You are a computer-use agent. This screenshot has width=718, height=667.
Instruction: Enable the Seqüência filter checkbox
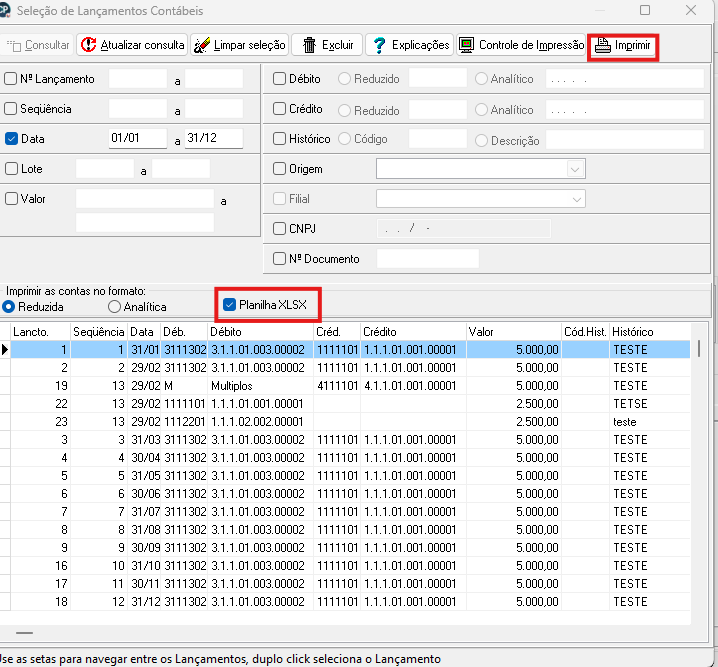[x=11, y=108]
